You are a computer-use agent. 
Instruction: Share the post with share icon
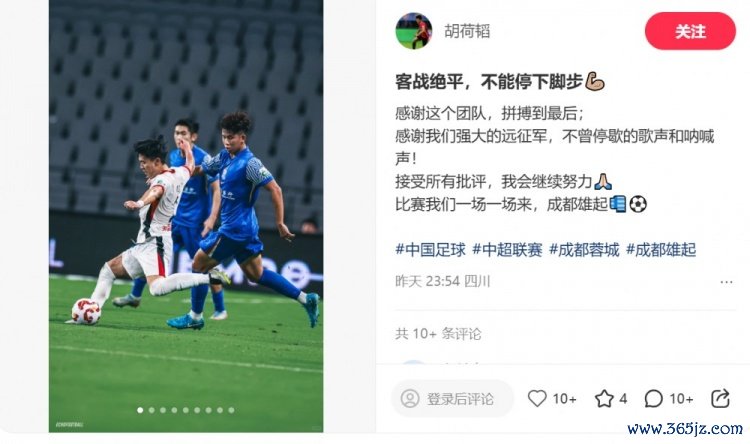(x=720, y=398)
